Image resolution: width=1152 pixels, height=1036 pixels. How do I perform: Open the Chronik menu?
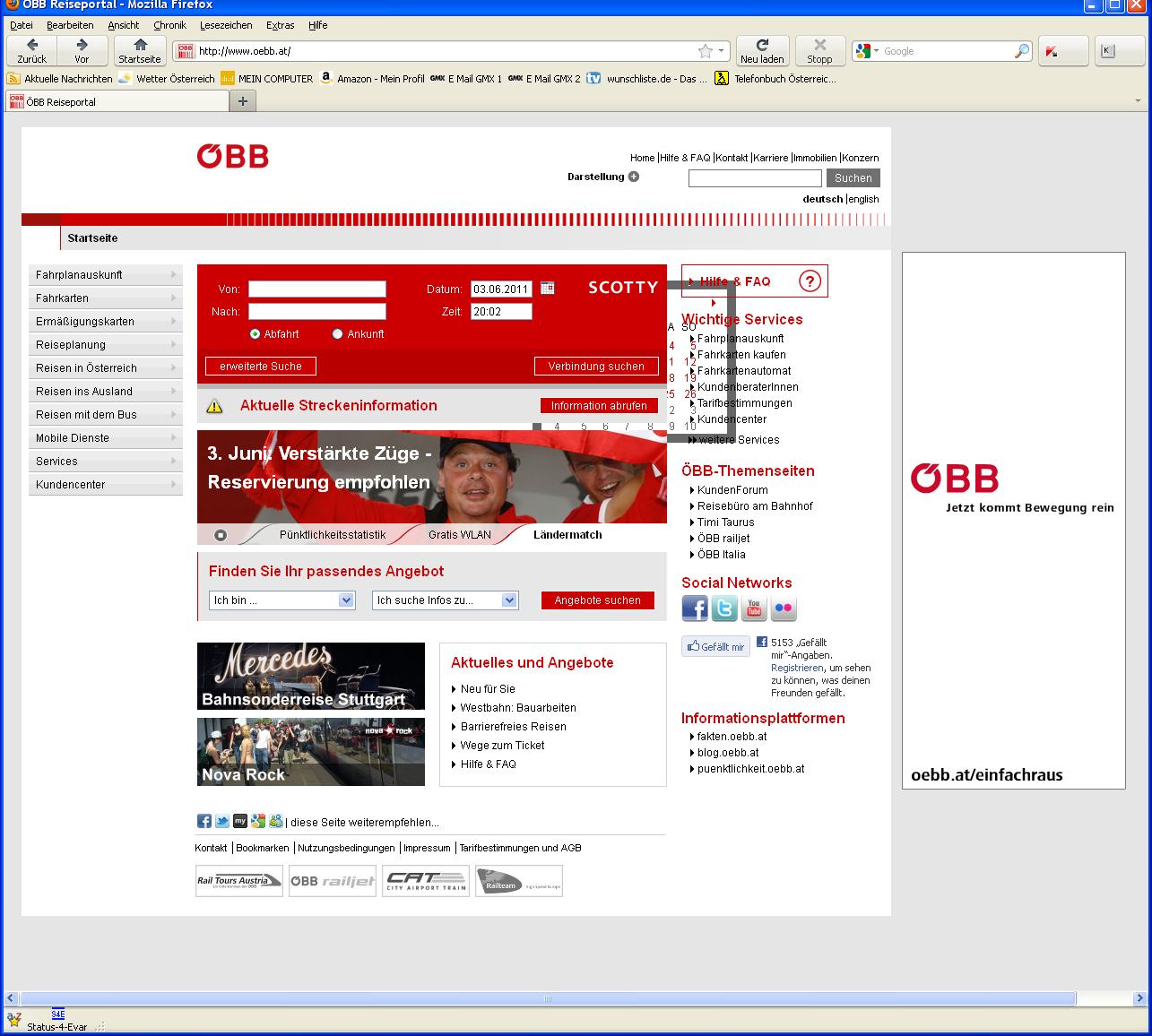[170, 25]
